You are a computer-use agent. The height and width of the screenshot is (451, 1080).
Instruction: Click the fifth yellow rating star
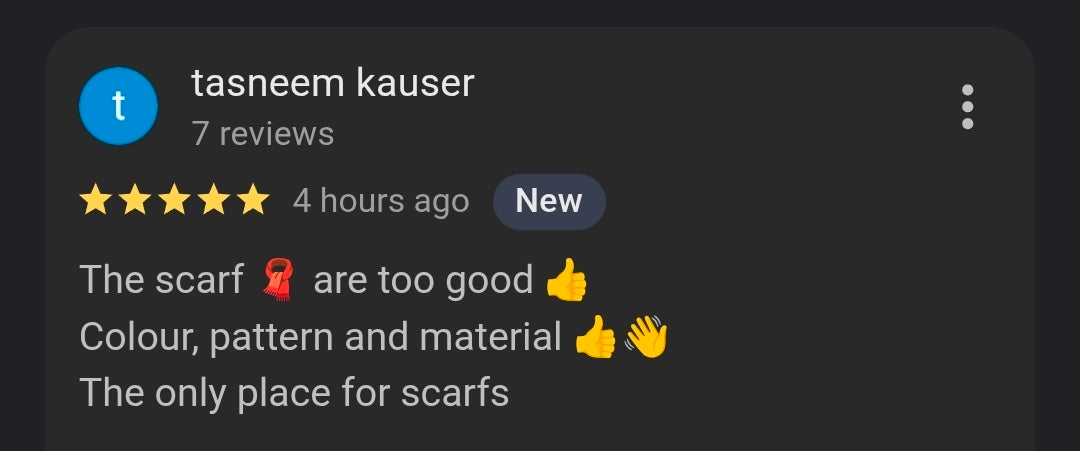coord(253,200)
